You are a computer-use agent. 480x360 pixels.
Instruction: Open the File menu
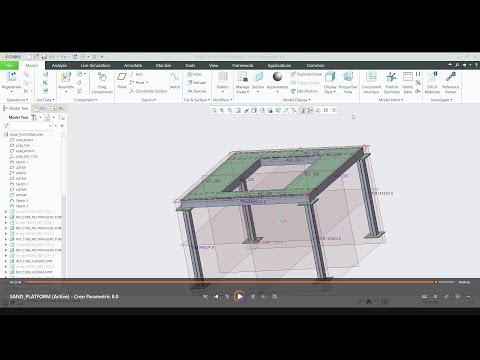(9, 65)
